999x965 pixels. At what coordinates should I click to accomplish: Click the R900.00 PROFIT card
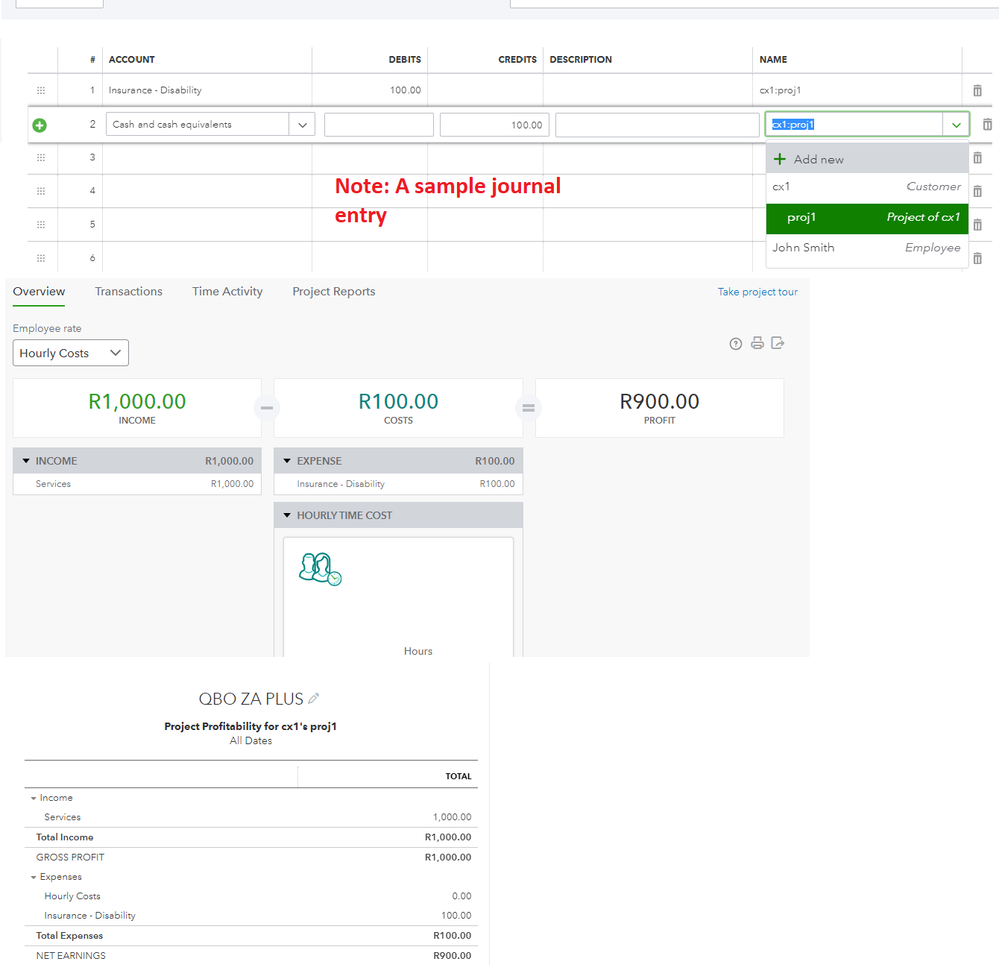pos(659,408)
